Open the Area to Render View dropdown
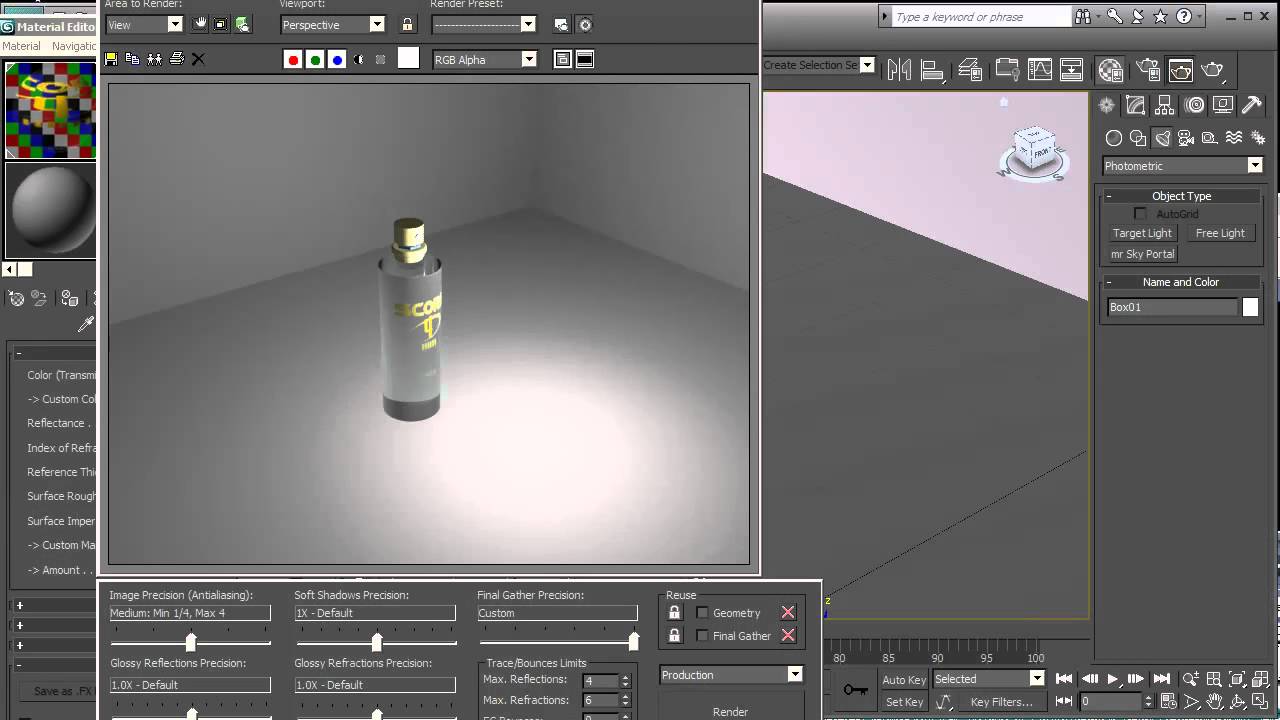Screen dimensions: 1280x720 pyautogui.click(x=144, y=24)
